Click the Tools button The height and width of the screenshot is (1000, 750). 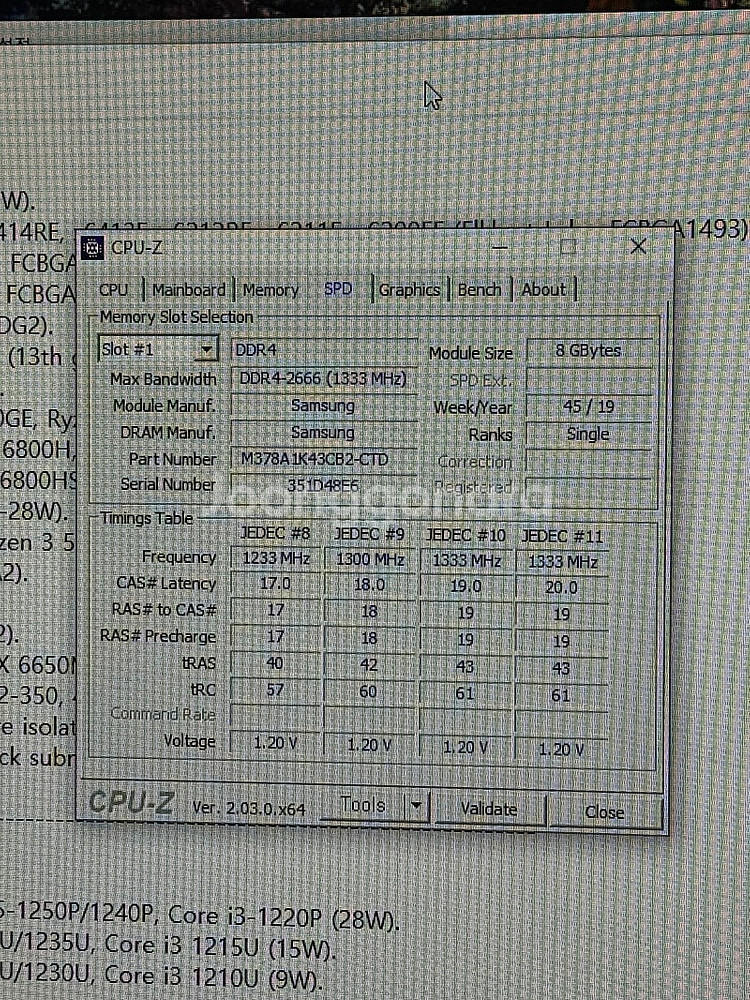click(362, 805)
